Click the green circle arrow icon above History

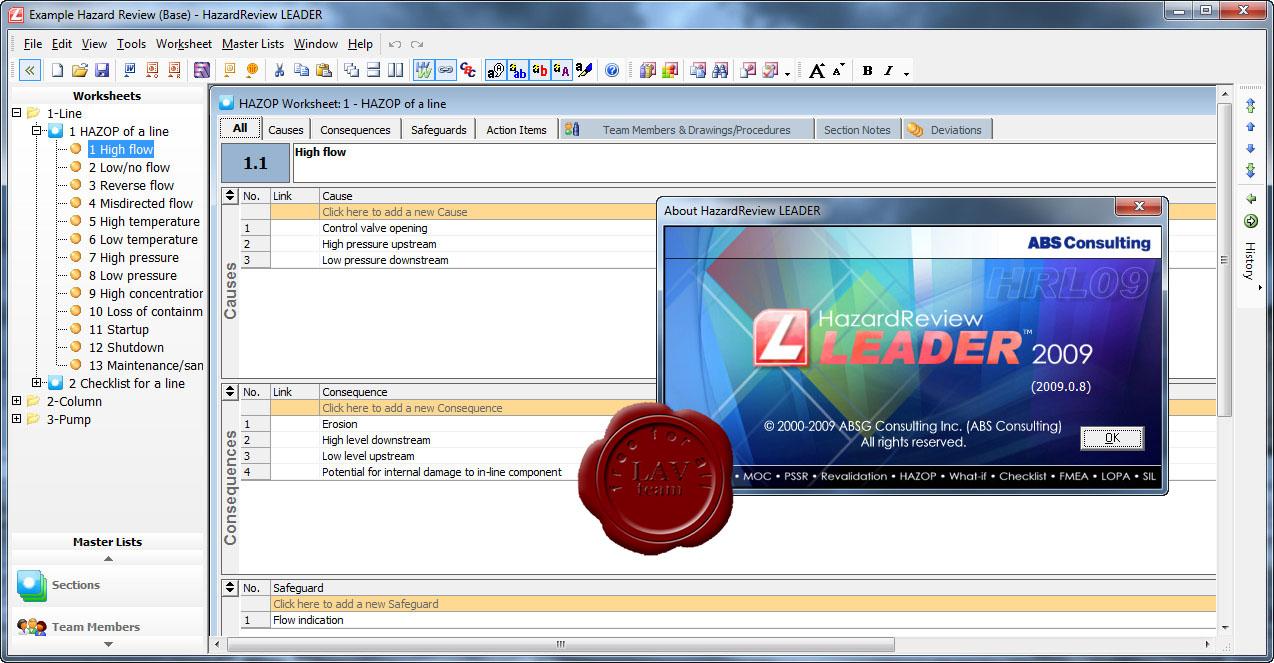[x=1250, y=222]
